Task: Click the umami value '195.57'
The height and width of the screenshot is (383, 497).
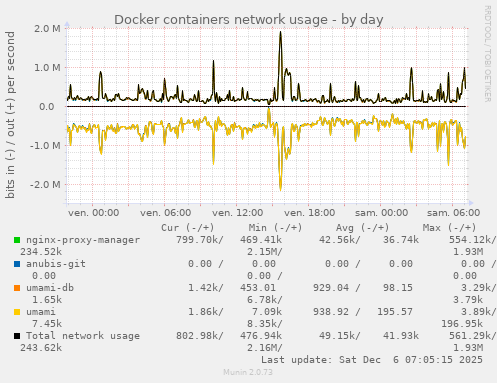Action: pos(395,312)
